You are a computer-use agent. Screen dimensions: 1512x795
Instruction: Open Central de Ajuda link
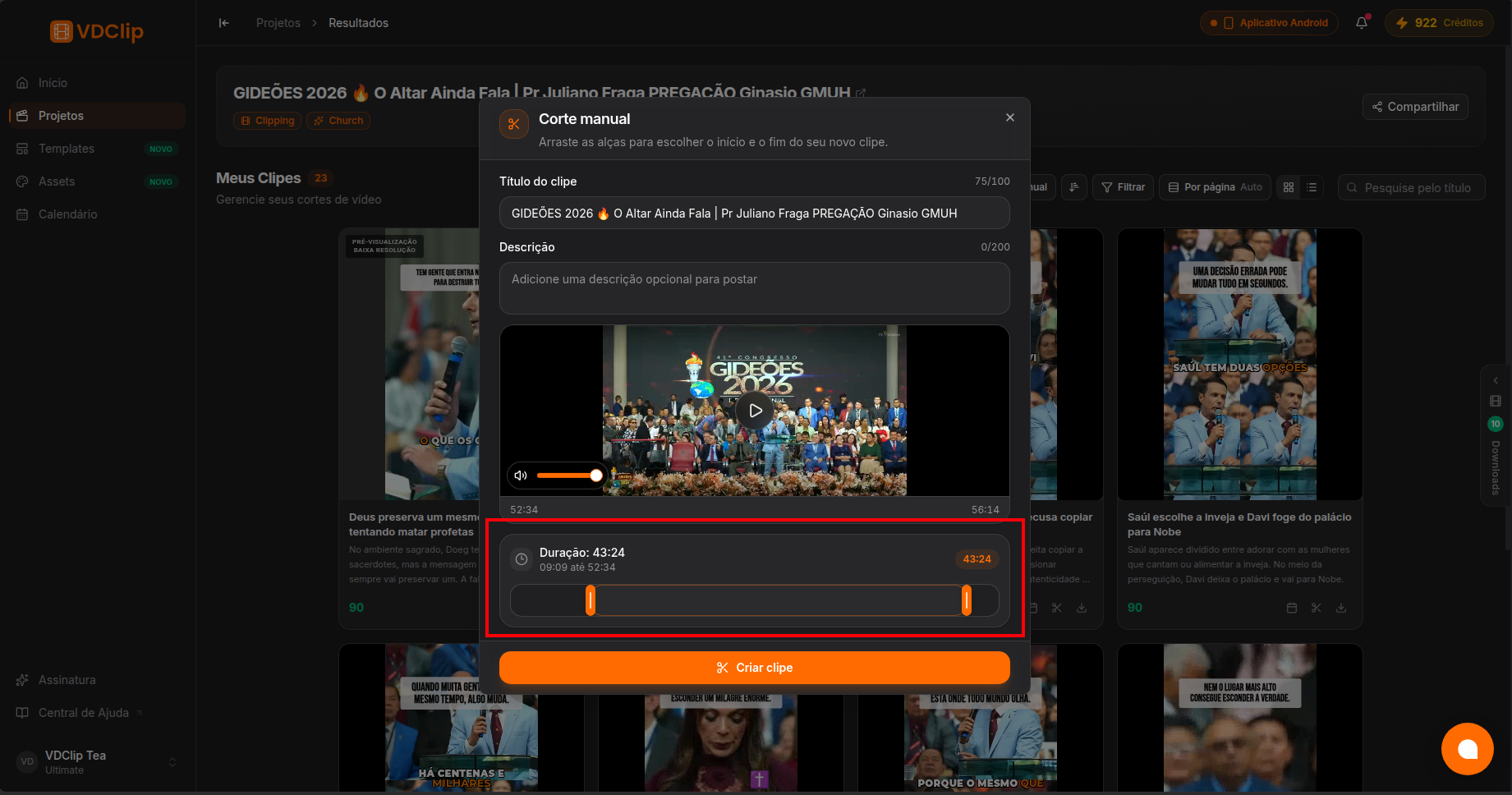97,713
